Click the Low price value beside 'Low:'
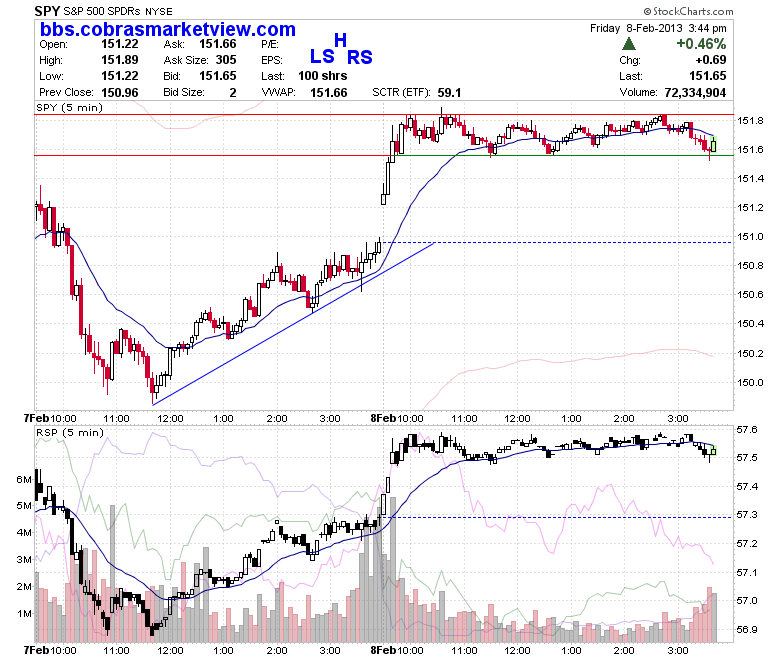The height and width of the screenshot is (659, 780). 119,76
